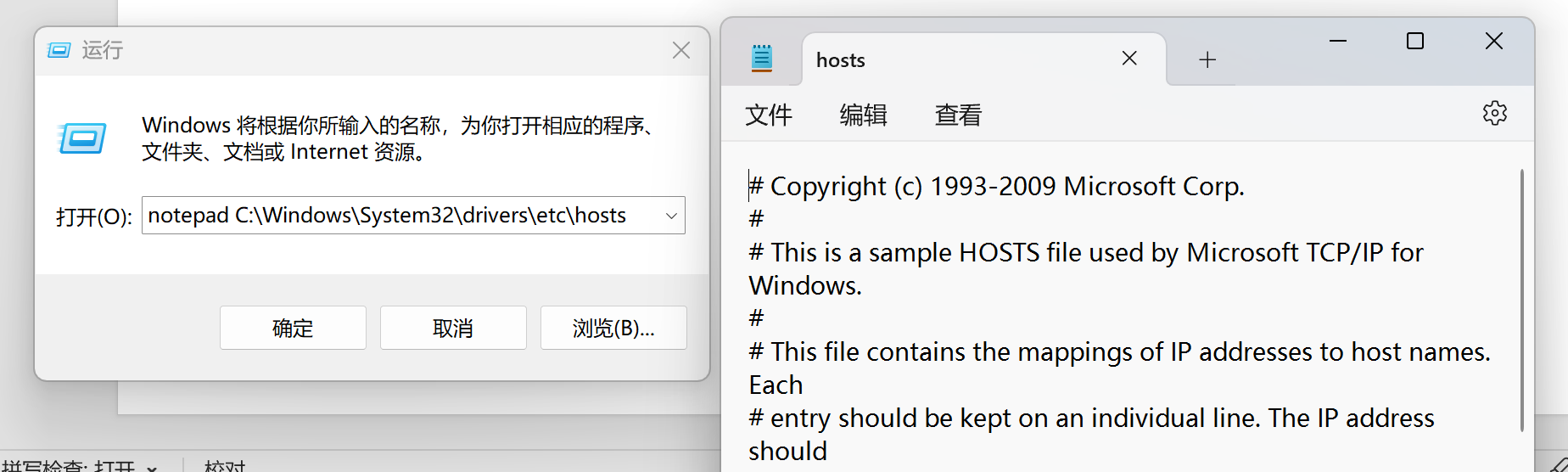Viewport: 1568px width, 472px height.
Task: Click the Notepad vertical scrollbar
Action: [1521, 299]
